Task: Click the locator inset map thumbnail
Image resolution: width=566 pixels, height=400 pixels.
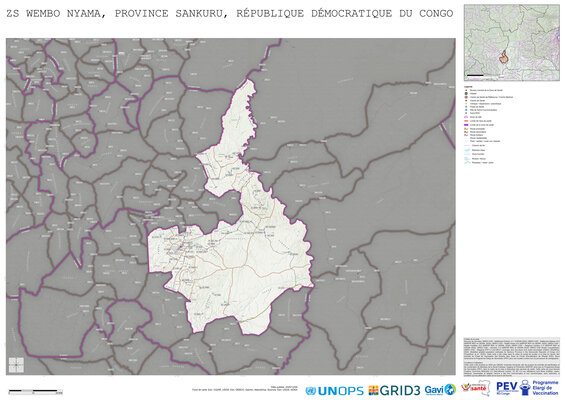Action: coord(512,43)
